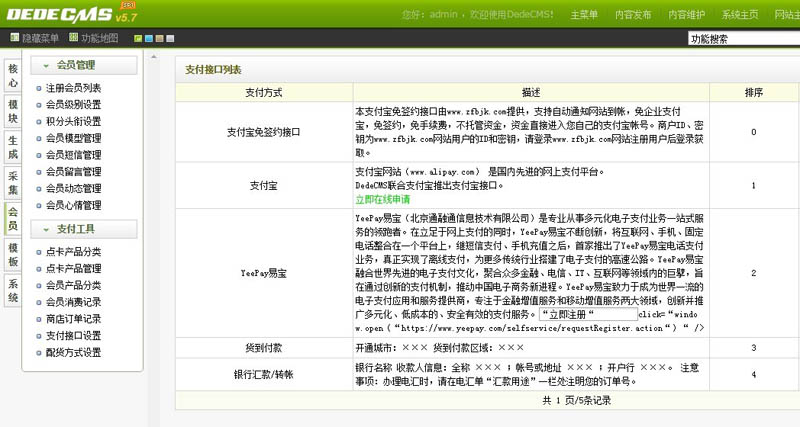Go to 系统主页 in top menu
Viewport: 800px width, 427px height.
(x=739, y=15)
